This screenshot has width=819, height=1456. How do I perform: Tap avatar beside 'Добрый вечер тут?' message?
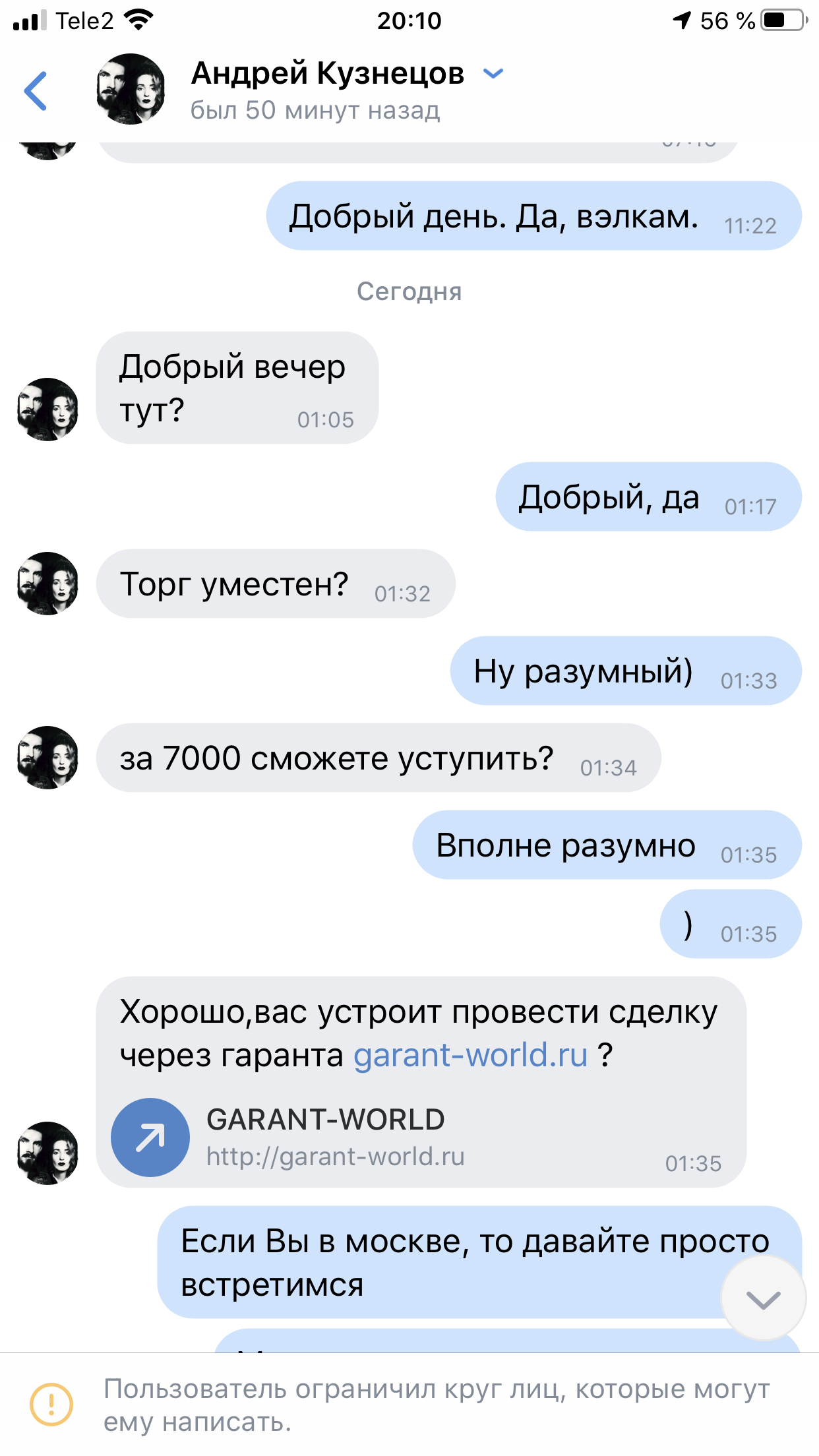(47, 409)
